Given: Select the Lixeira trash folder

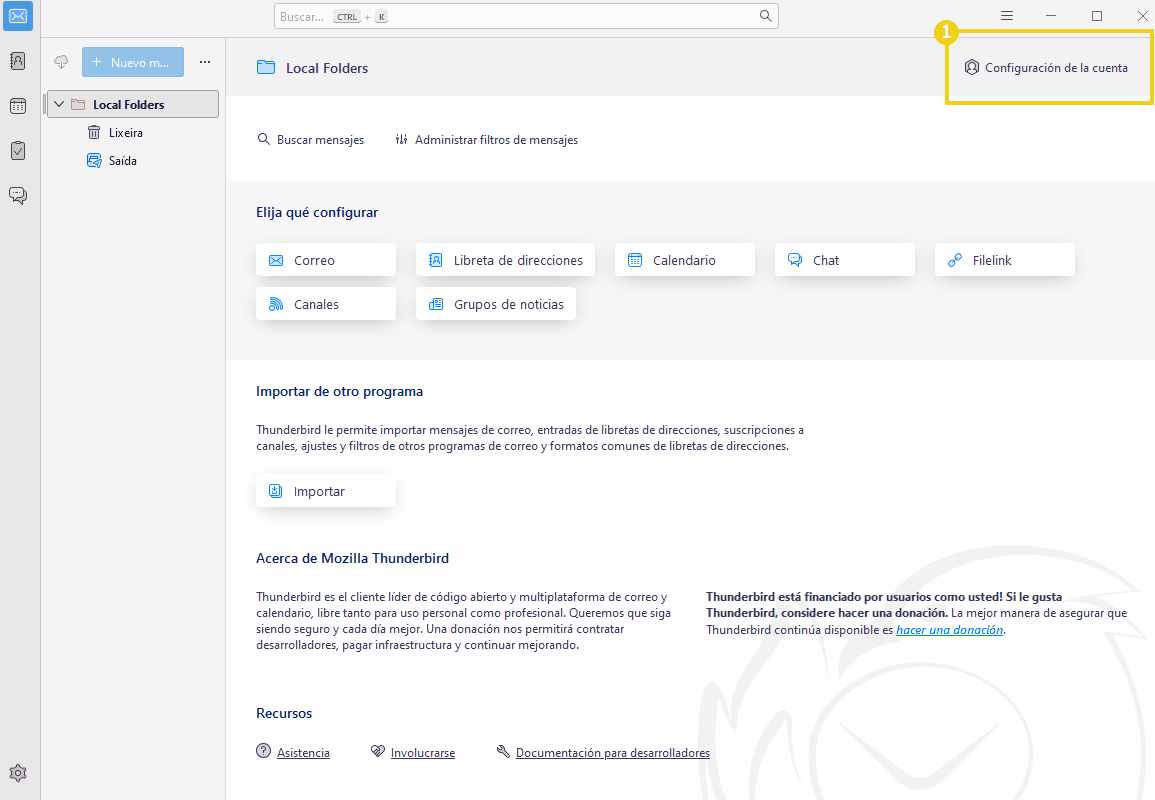Looking at the screenshot, I should (x=125, y=132).
